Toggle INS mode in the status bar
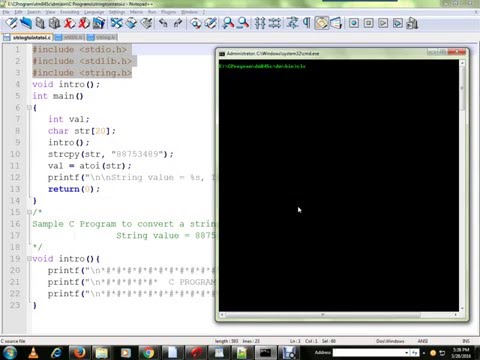Screen dimensions: 480x360 [466, 341]
